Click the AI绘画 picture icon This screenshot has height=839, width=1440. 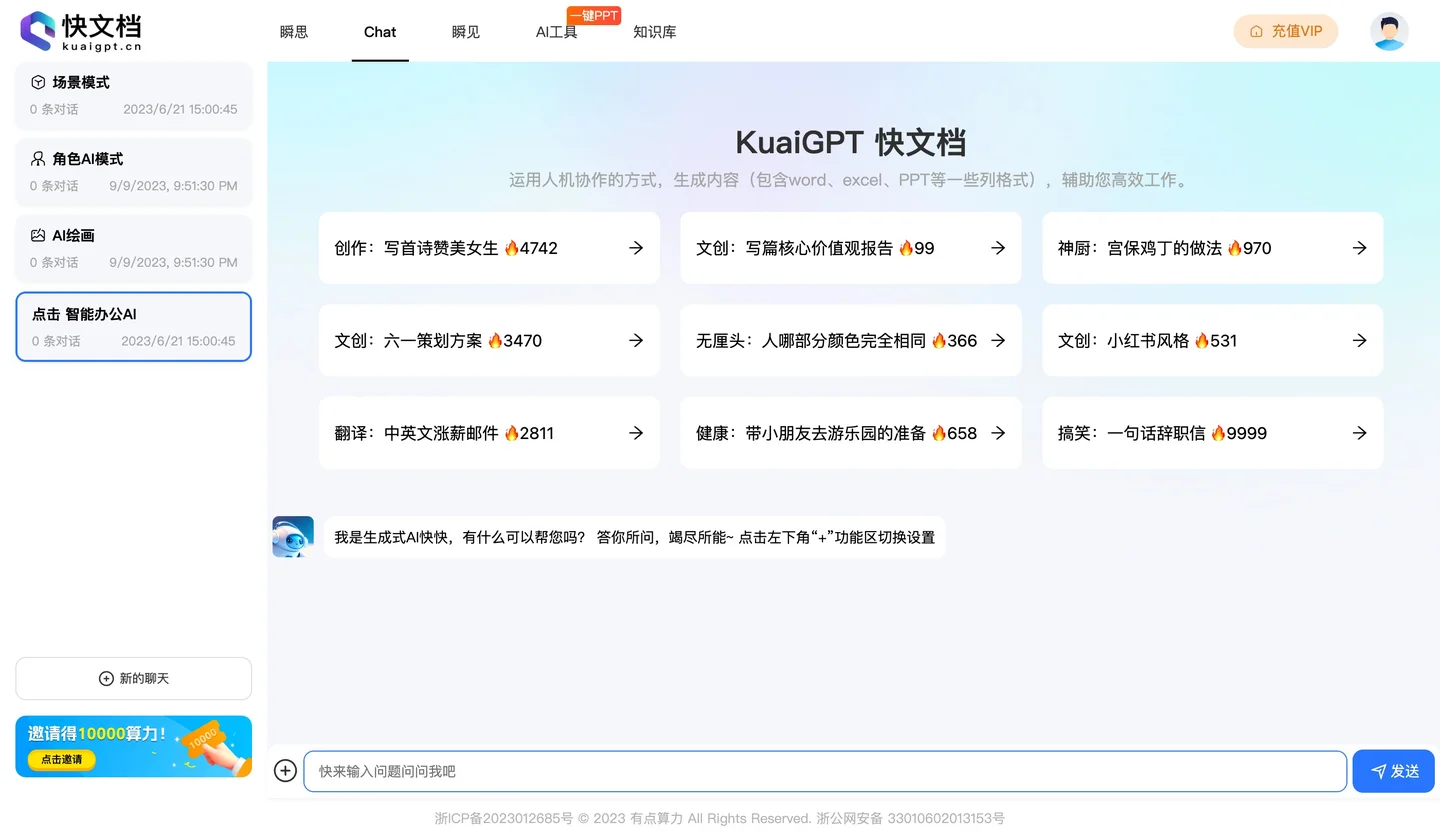click(x=38, y=235)
